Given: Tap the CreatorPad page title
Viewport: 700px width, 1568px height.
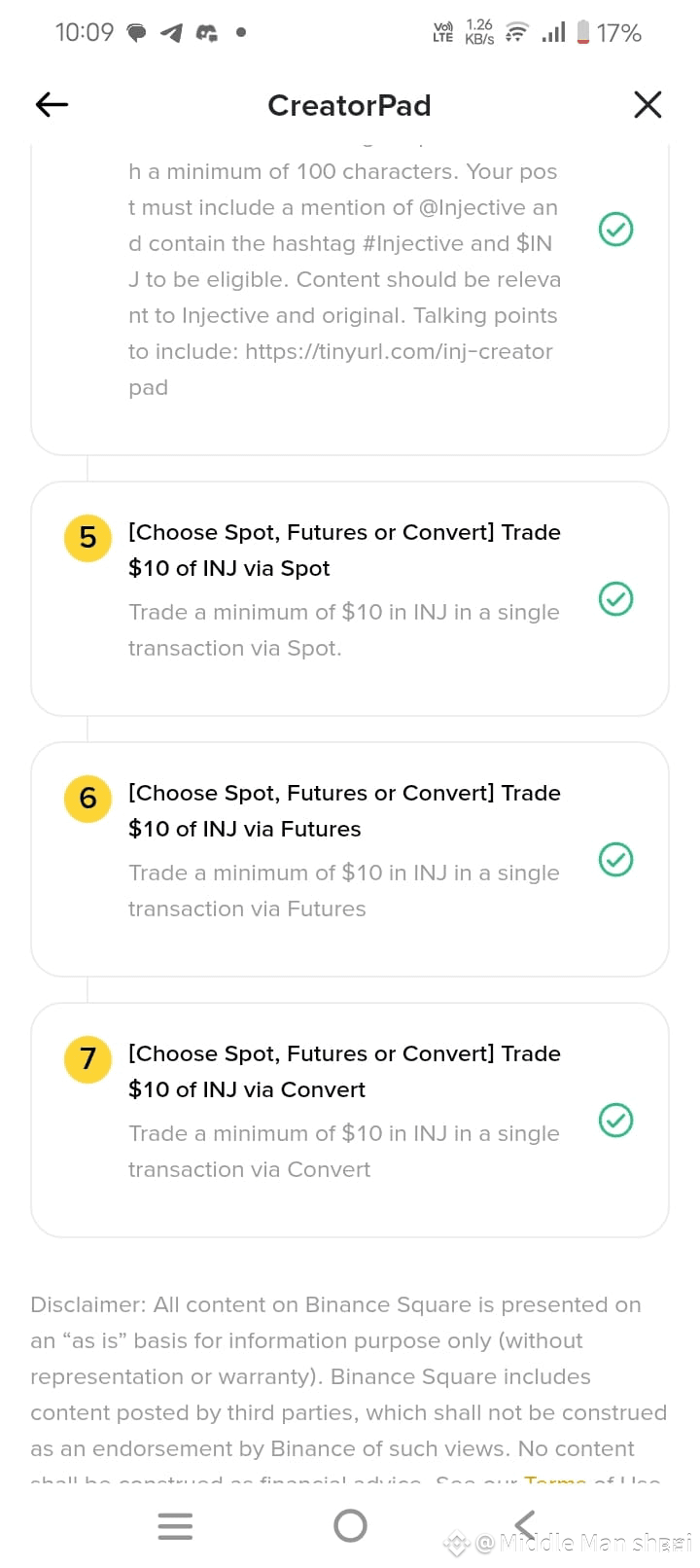Looking at the screenshot, I should coord(349,105).
